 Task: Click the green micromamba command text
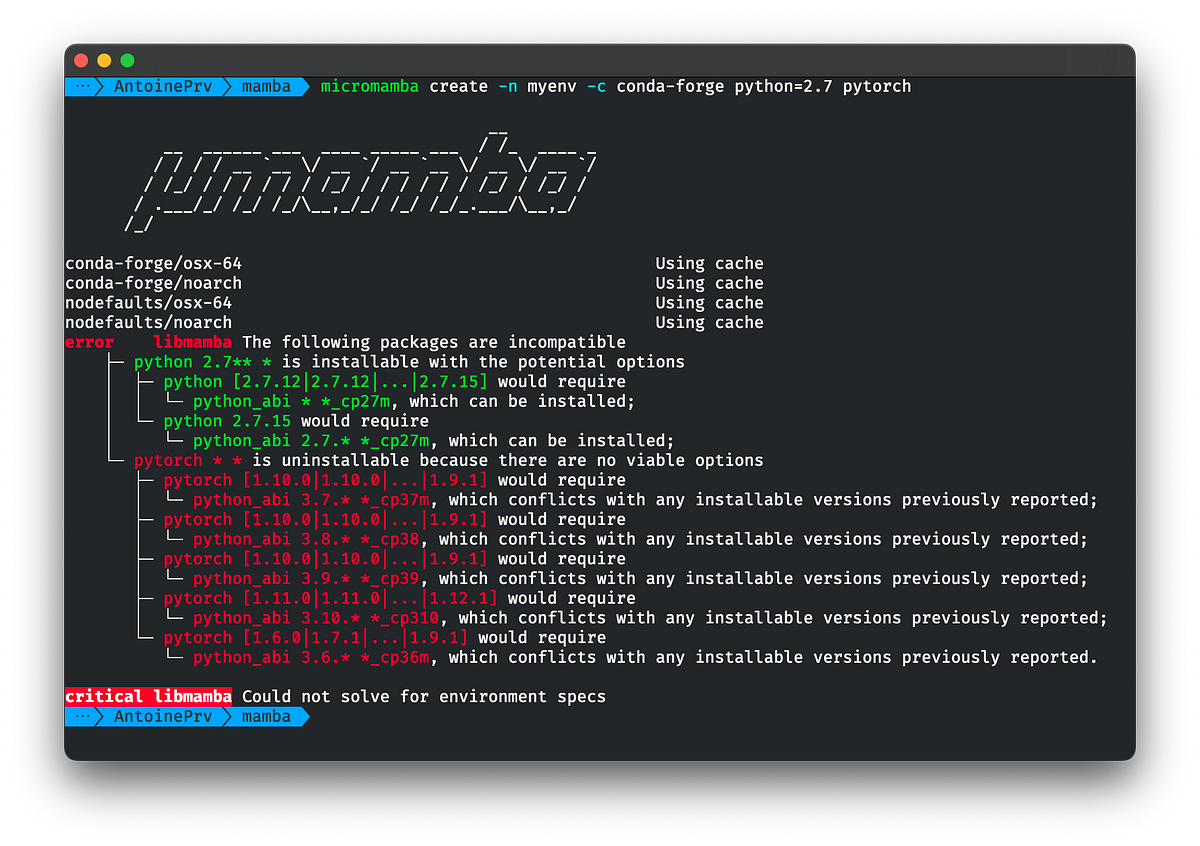tap(369, 86)
